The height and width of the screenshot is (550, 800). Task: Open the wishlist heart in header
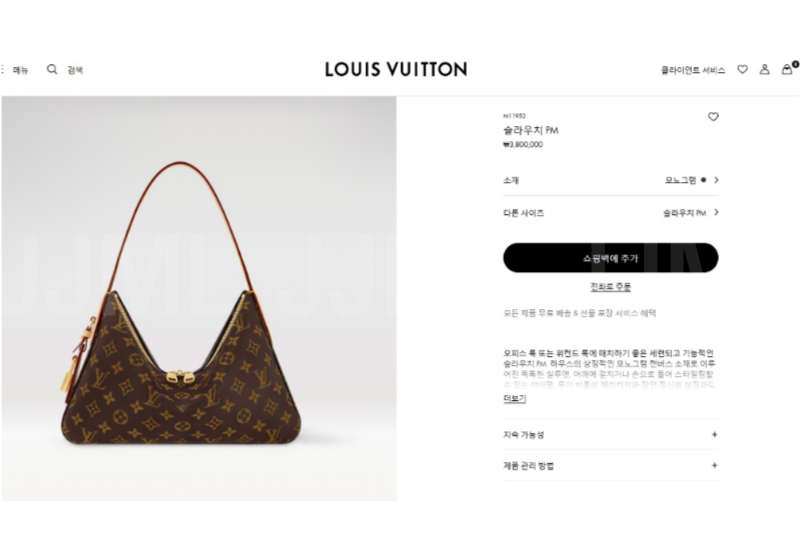coord(742,69)
